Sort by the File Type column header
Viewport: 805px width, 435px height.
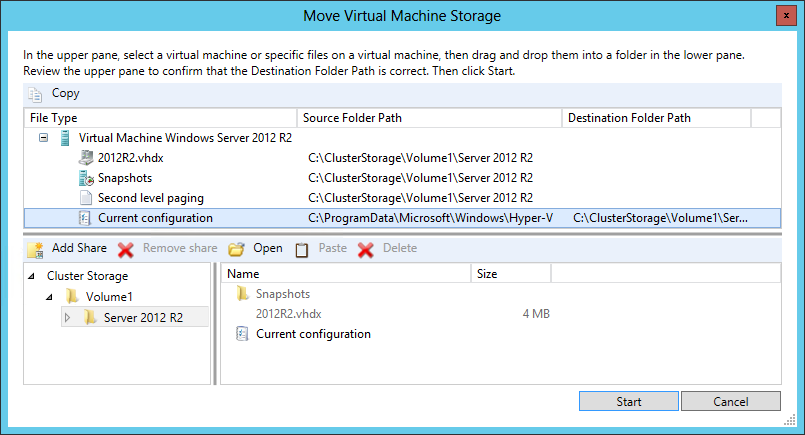(x=161, y=118)
